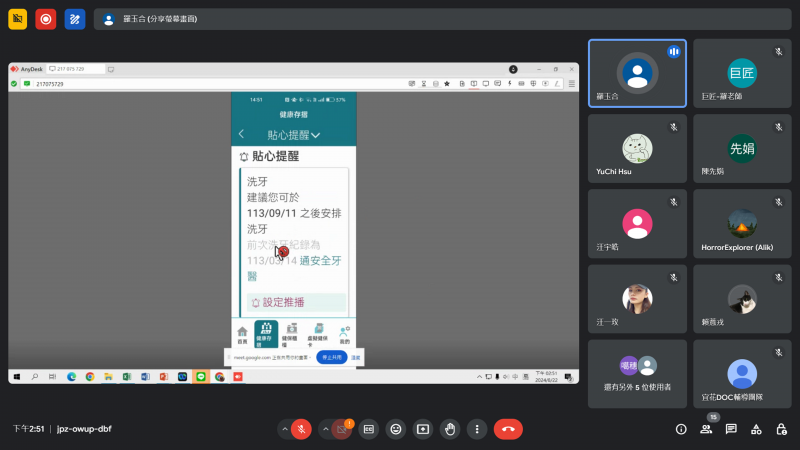Select the 宜花DOC輔導團隊 participant tile
The image size is (800, 450).
point(742,374)
